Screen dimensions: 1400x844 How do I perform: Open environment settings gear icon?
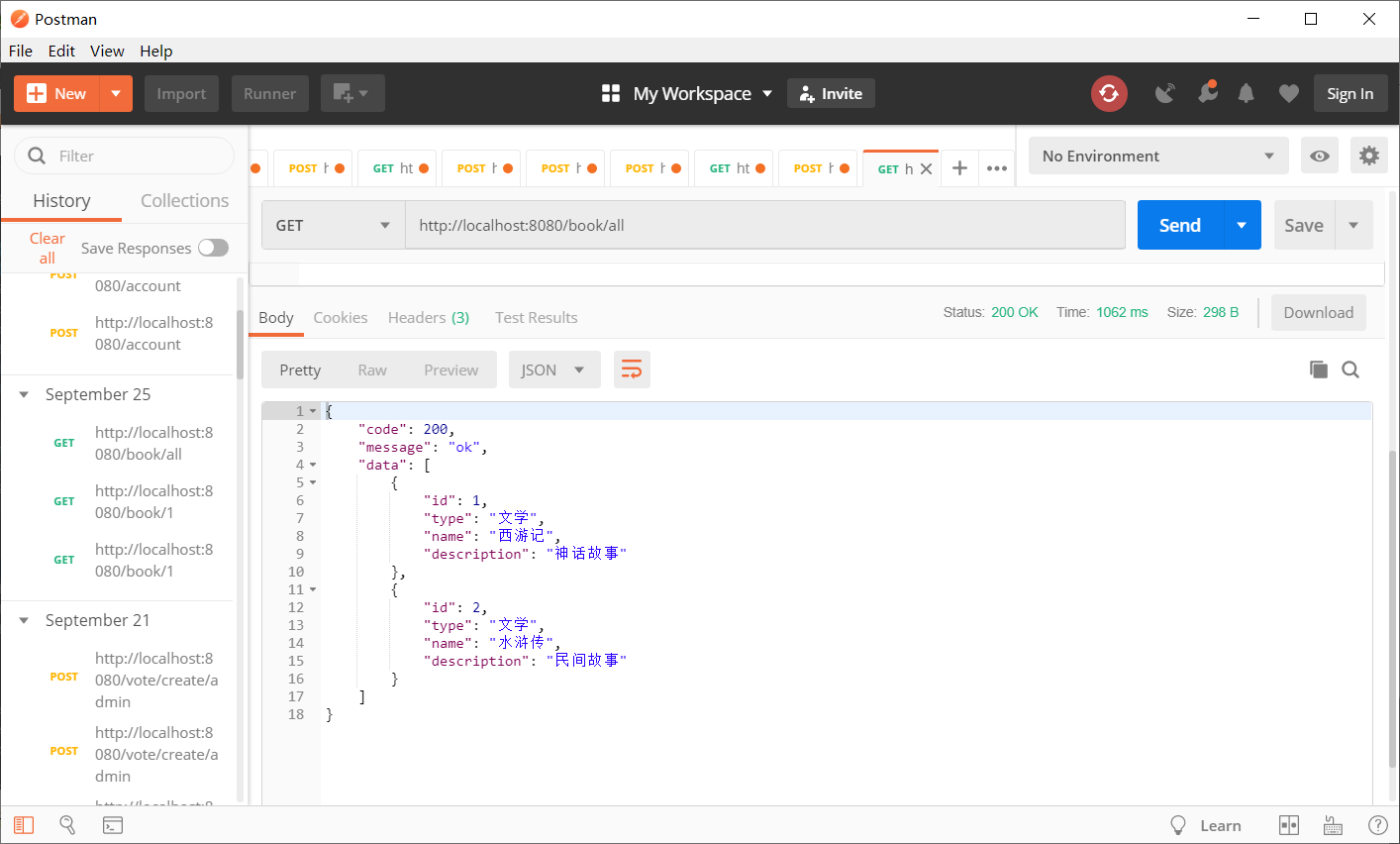(1368, 156)
